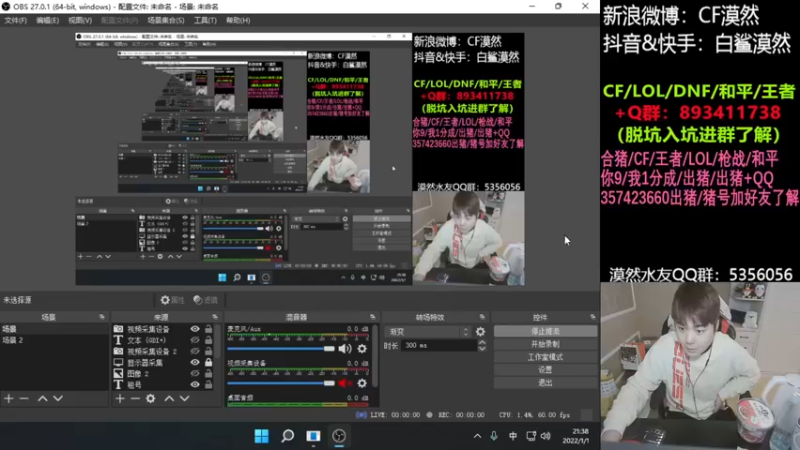Float the 来源 dock panel

pyautogui.click(x=215, y=317)
